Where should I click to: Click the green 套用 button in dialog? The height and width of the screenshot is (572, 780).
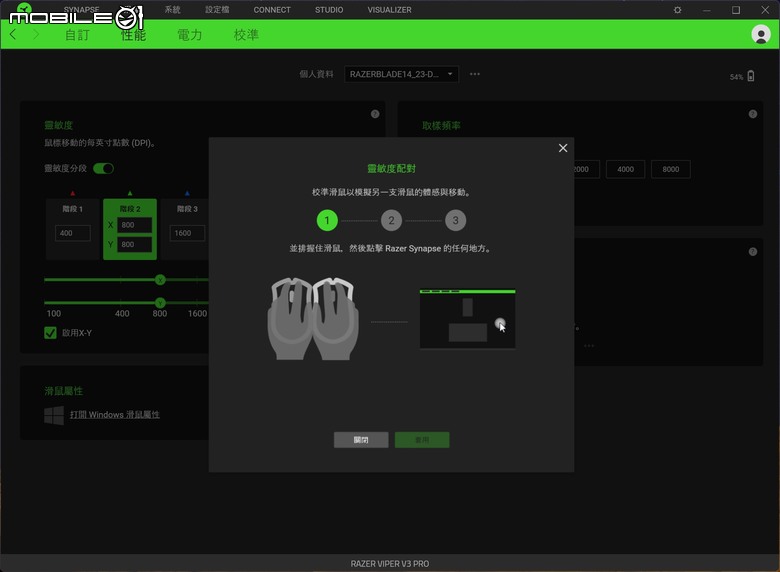coord(422,440)
